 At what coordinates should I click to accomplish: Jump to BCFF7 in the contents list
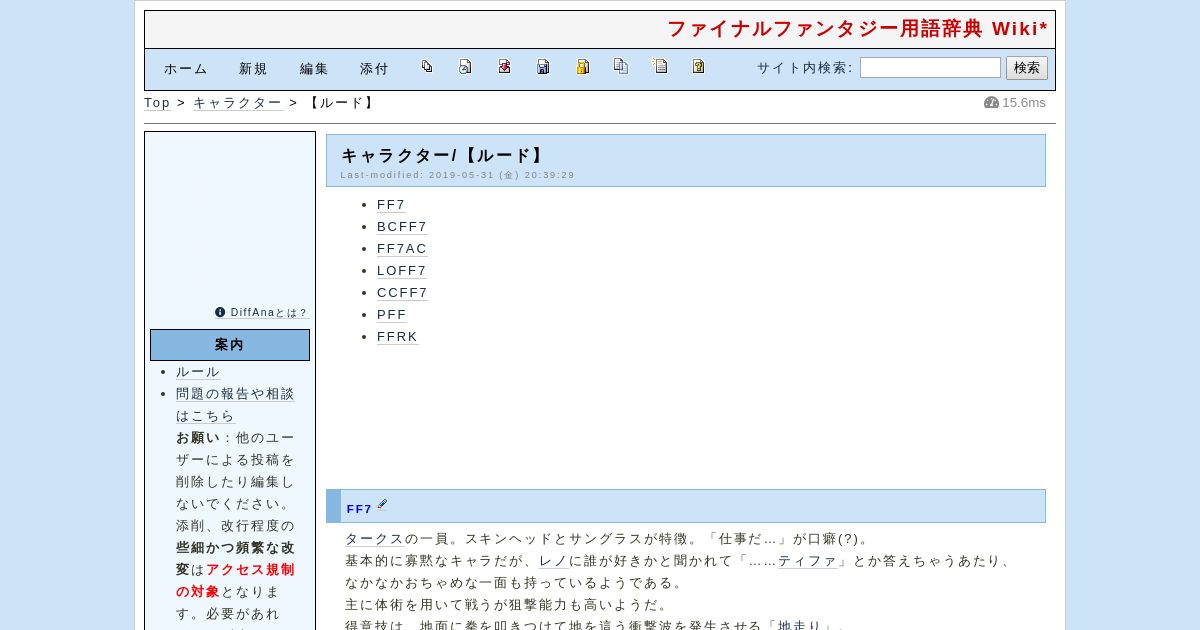click(x=402, y=227)
